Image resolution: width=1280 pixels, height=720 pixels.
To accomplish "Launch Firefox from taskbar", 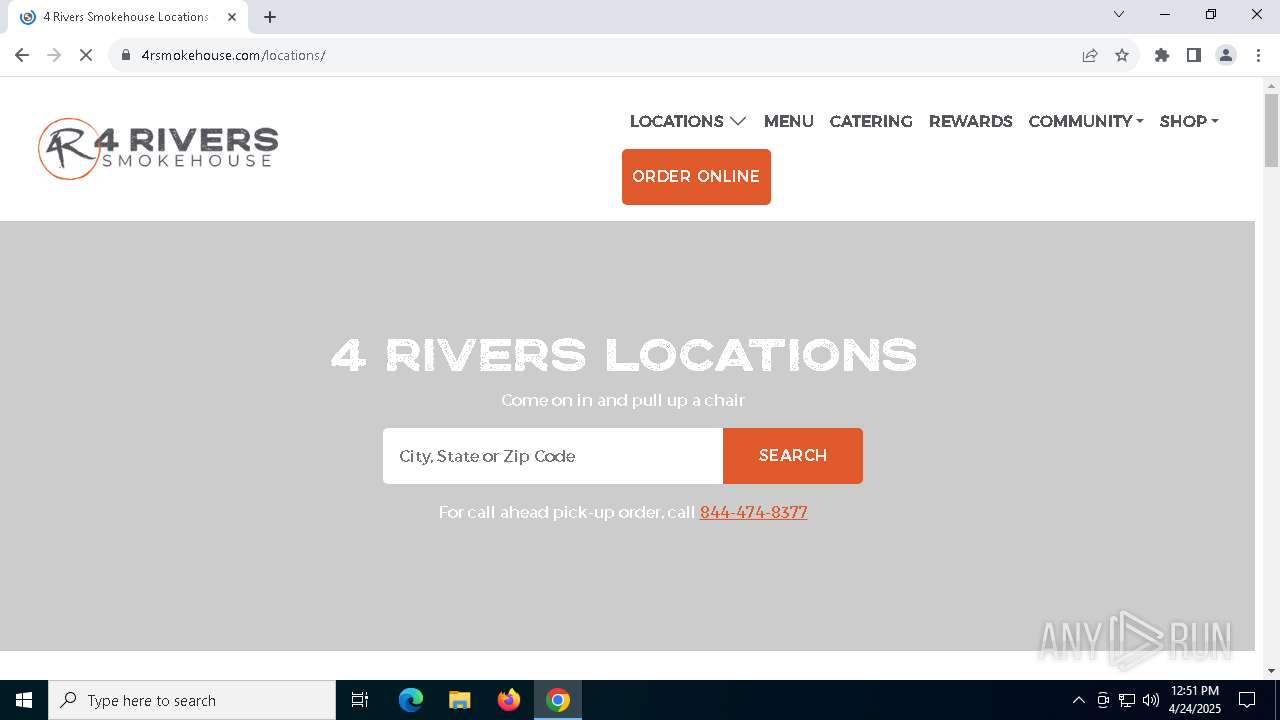I will (x=509, y=700).
